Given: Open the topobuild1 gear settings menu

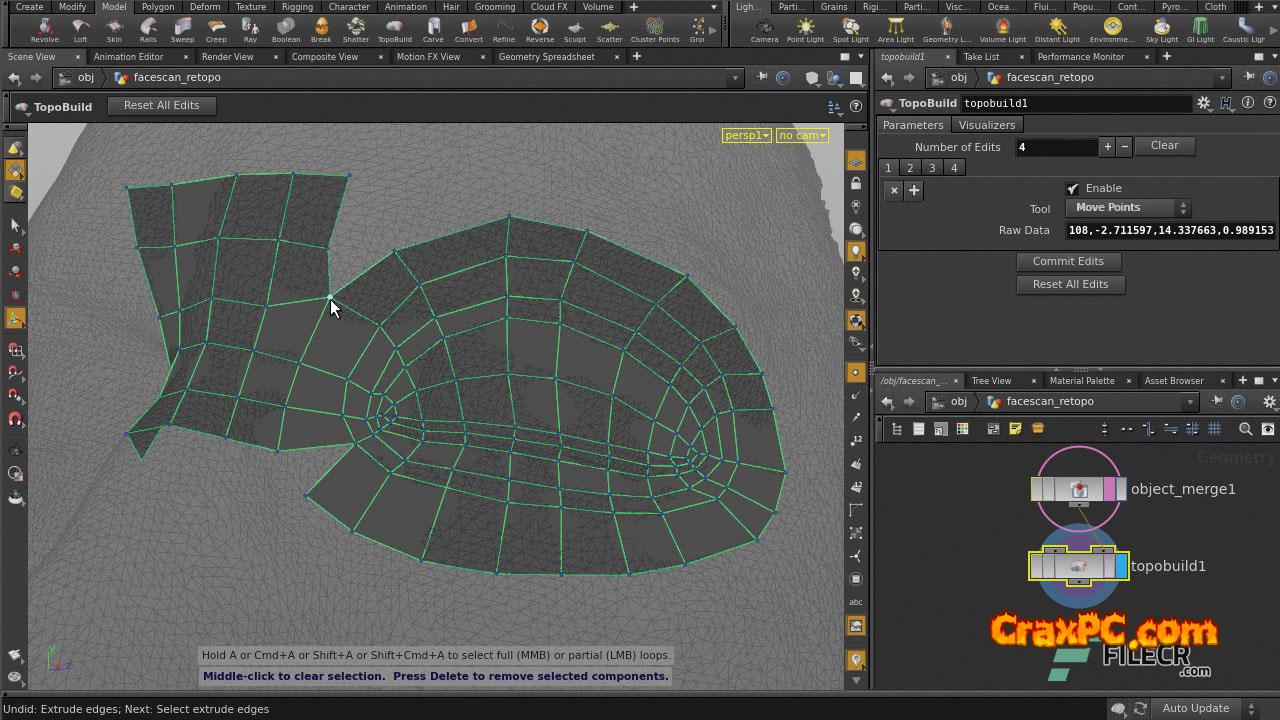Looking at the screenshot, I should coord(1204,103).
